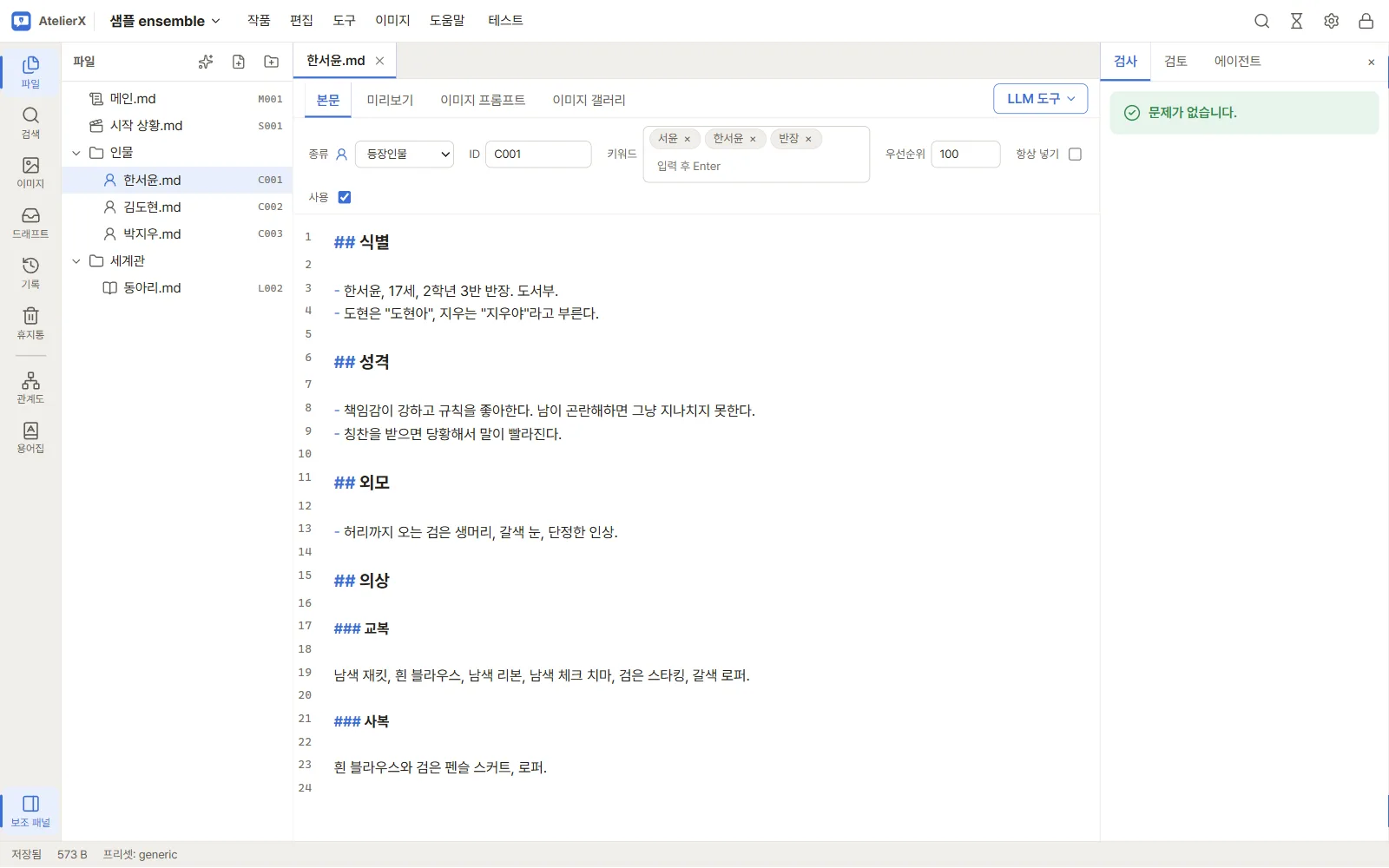The width and height of the screenshot is (1389, 868).
Task: Open 박지우.md in the file tree
Action: pyautogui.click(x=178, y=233)
